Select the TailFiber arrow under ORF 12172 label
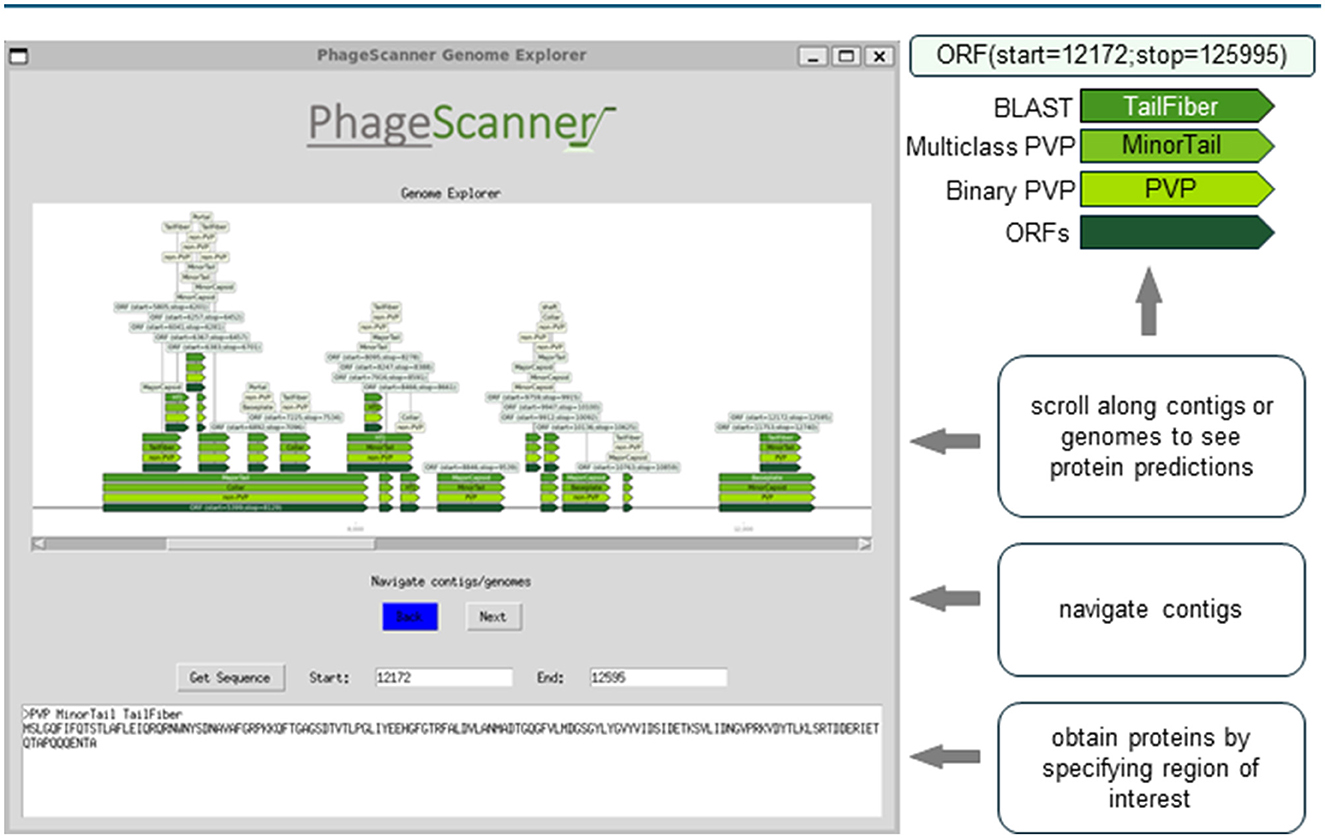 click(x=780, y=437)
